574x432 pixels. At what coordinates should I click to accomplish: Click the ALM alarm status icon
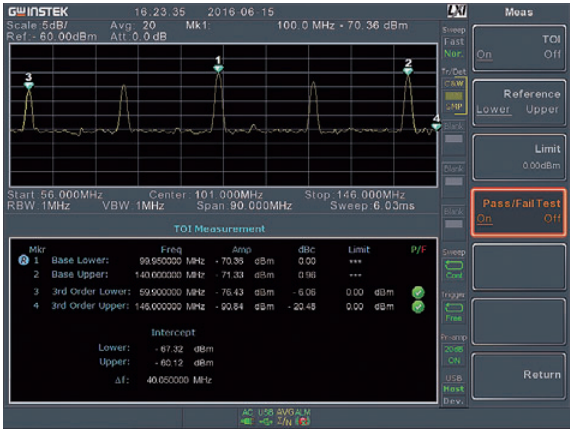[x=303, y=417]
